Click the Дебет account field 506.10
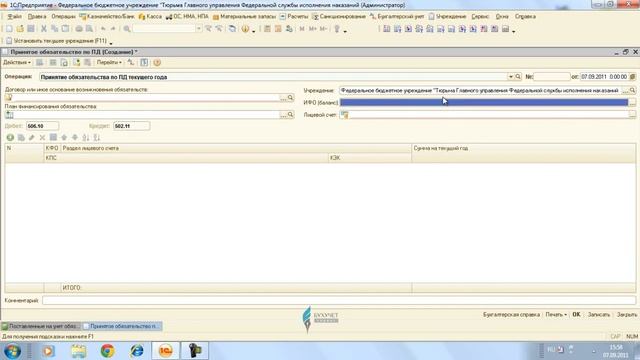 [42, 126]
